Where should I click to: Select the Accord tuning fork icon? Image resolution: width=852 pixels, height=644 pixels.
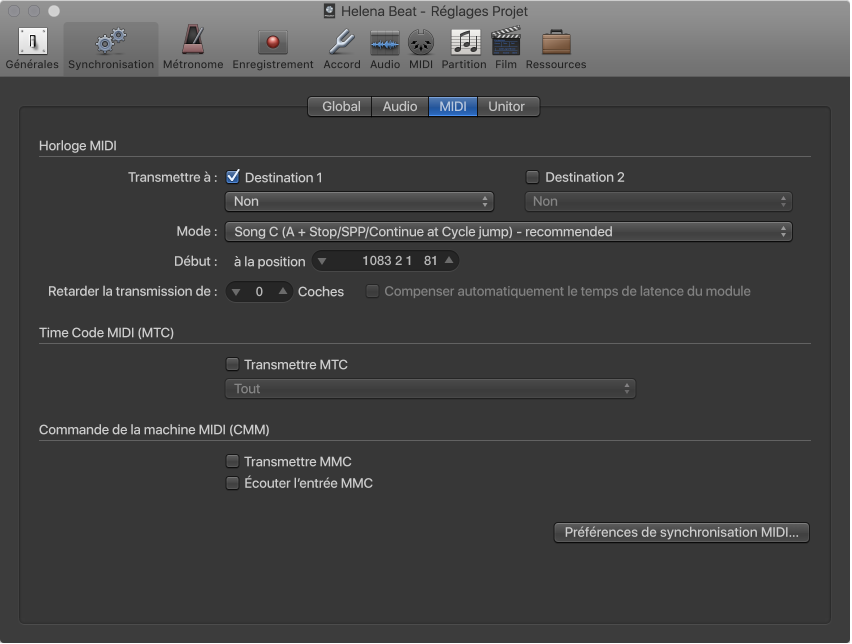coord(341,48)
